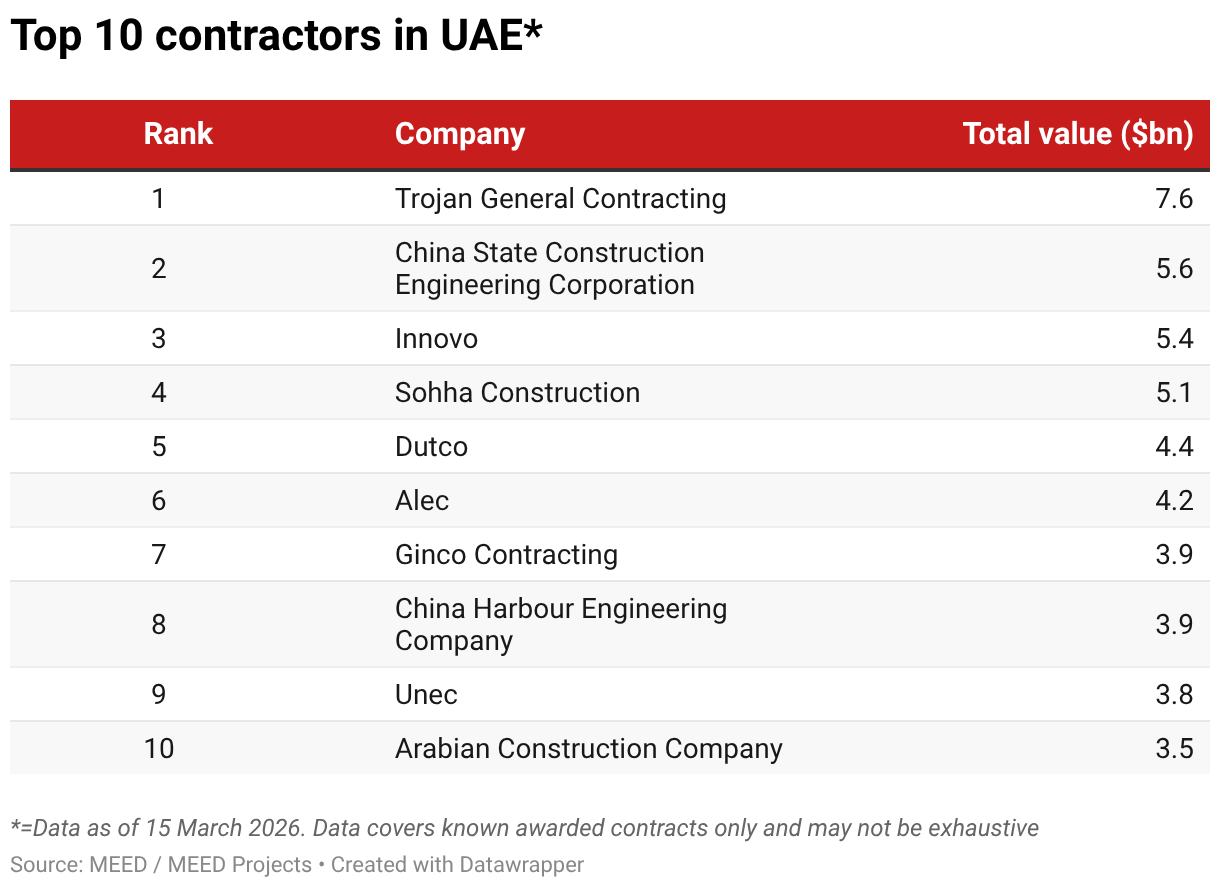Select the Innovo company cell
Image resolution: width=1220 pixels, height=888 pixels.
pyautogui.click(x=436, y=338)
